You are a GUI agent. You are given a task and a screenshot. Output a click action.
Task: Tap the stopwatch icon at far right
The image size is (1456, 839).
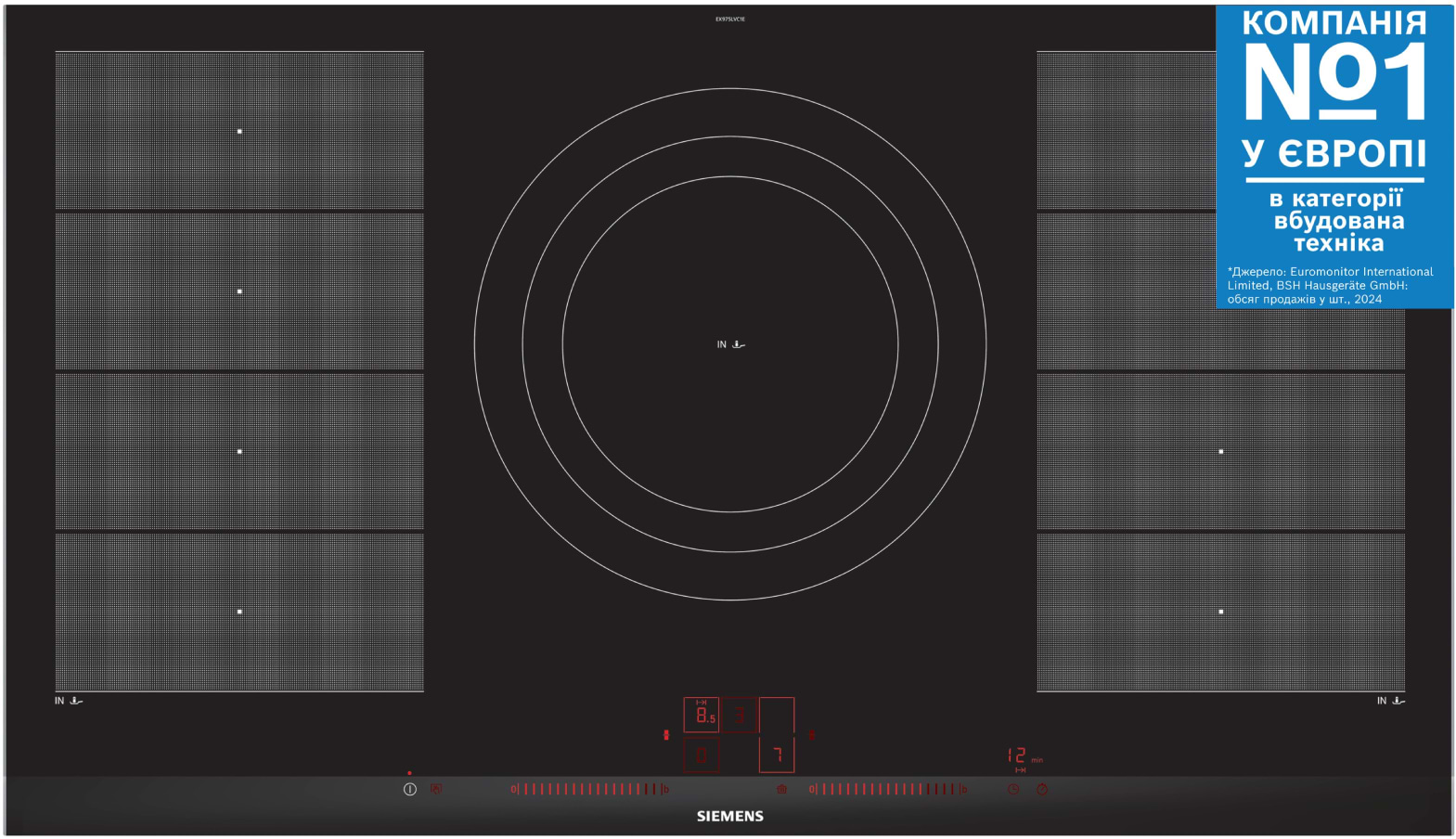pos(1042,789)
